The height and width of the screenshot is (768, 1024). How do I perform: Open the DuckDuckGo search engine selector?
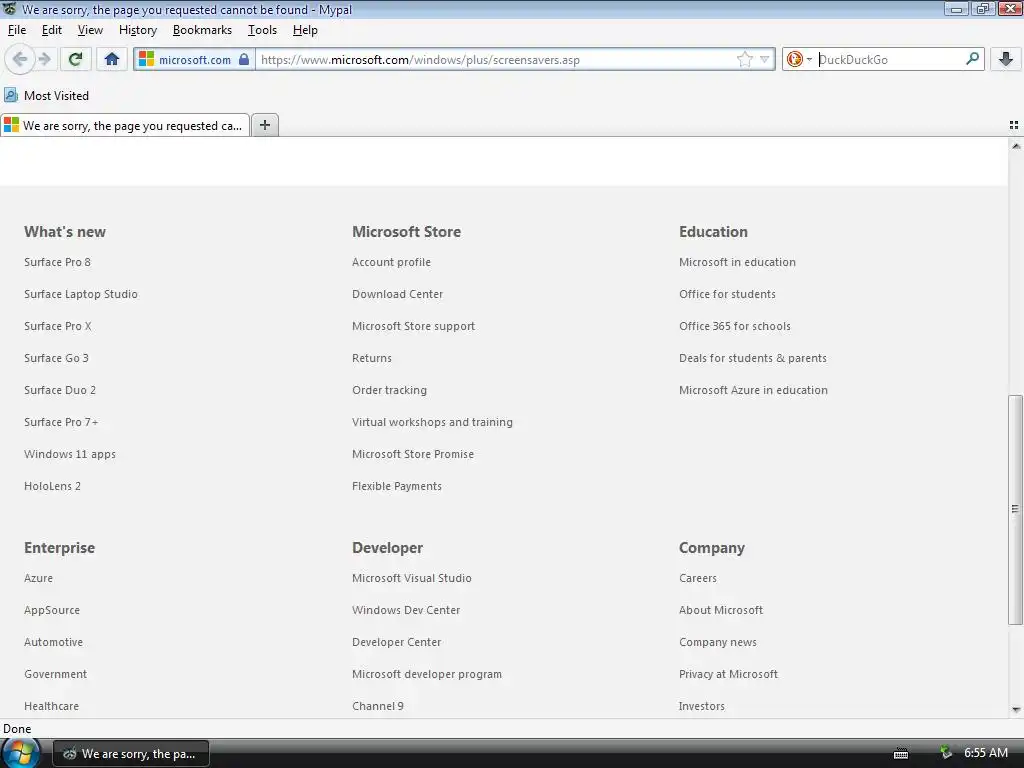tap(799, 59)
